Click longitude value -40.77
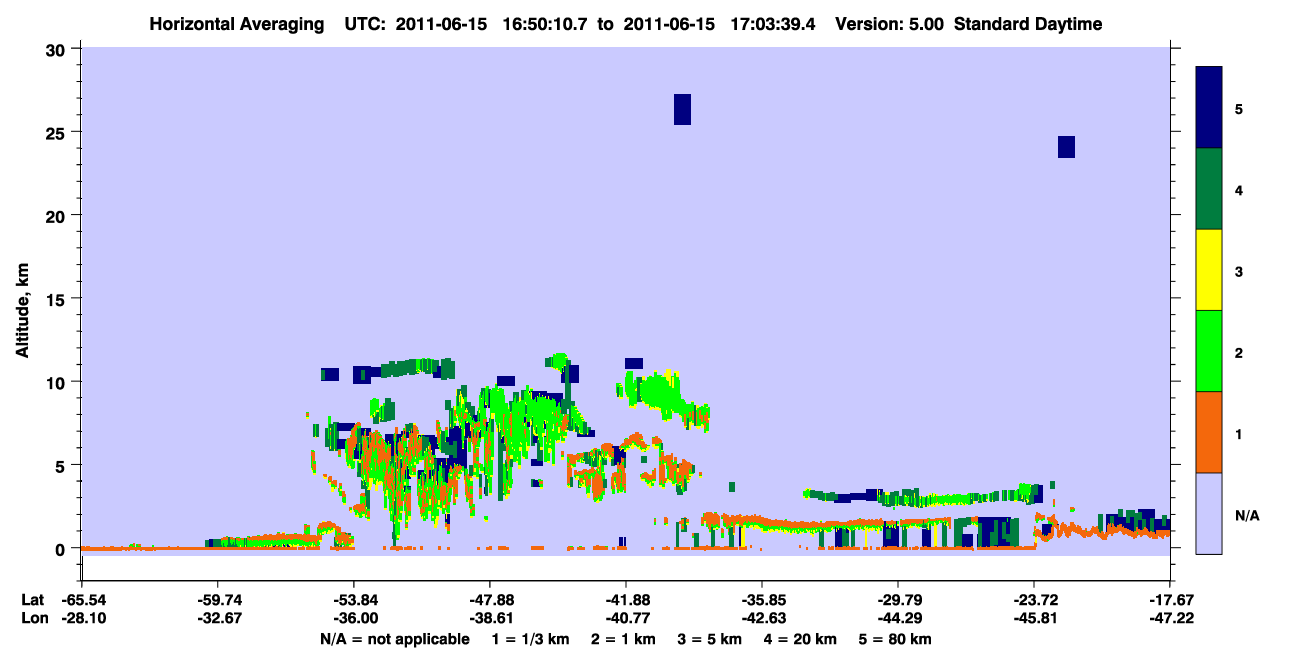The height and width of the screenshot is (667, 1300). pos(626,618)
